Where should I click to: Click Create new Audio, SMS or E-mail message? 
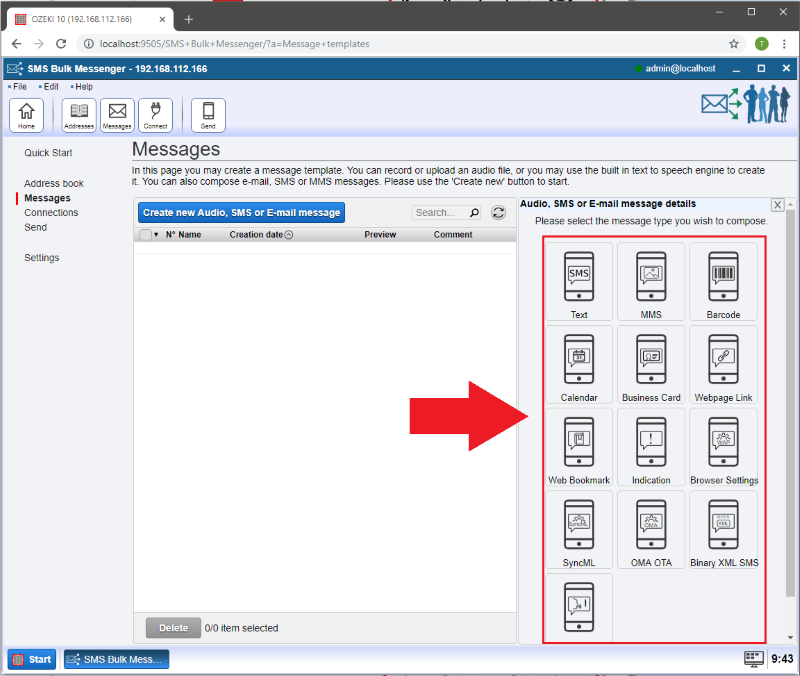coord(241,212)
